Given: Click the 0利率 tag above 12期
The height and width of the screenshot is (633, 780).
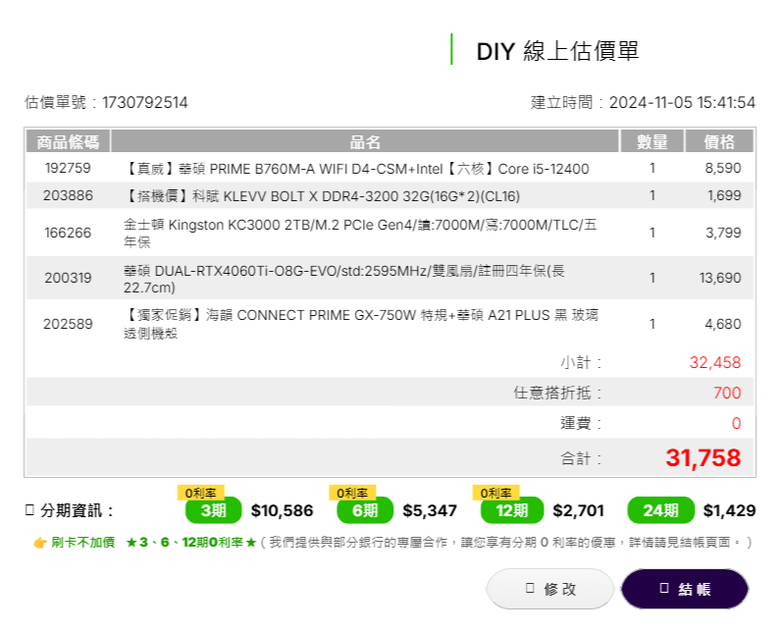Looking at the screenshot, I should point(496,493).
